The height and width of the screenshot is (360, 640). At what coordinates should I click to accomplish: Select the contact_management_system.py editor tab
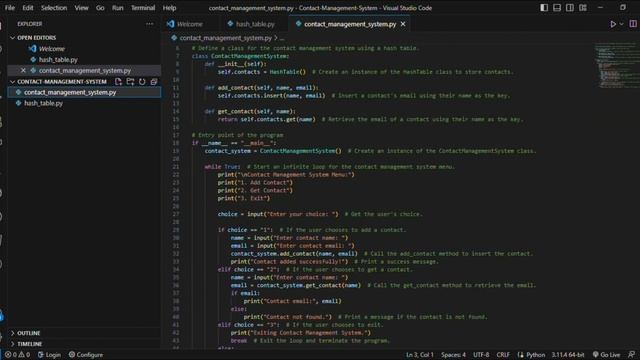[350, 24]
